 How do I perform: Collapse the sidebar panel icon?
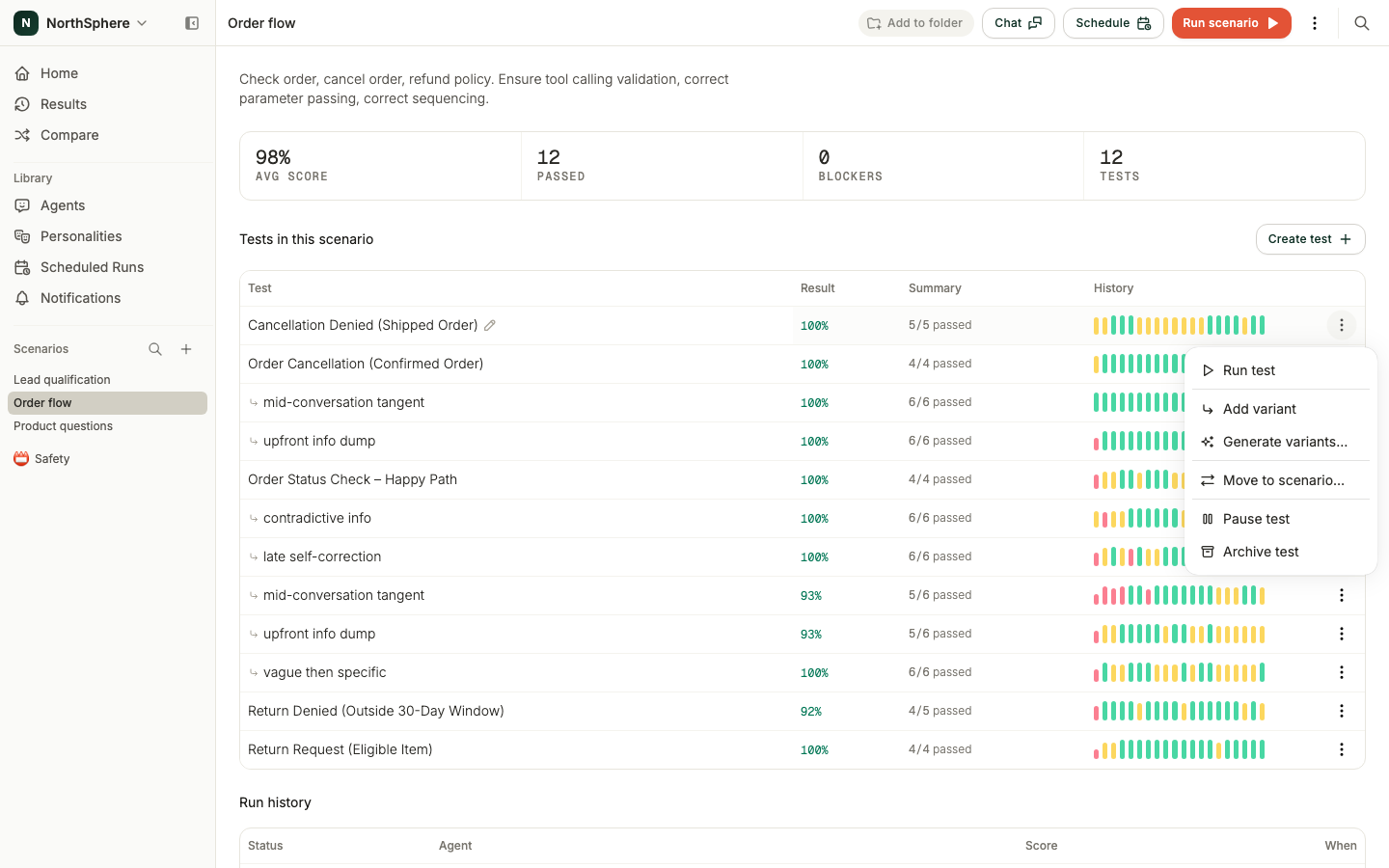[x=192, y=23]
